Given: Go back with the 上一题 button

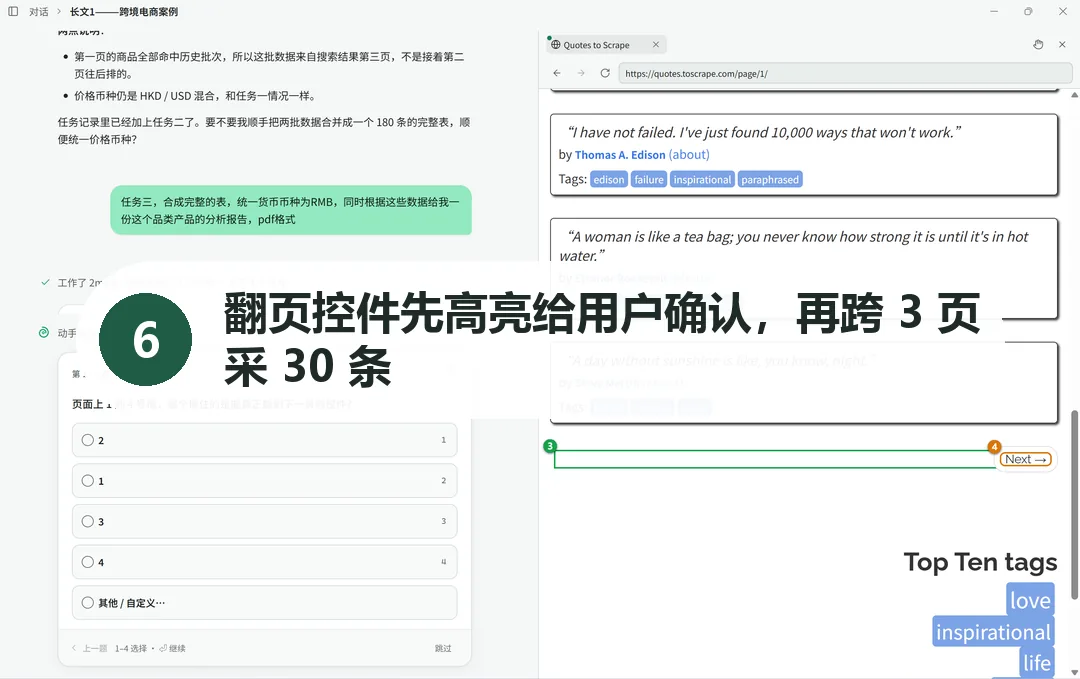Looking at the screenshot, I should pyautogui.click(x=90, y=648).
